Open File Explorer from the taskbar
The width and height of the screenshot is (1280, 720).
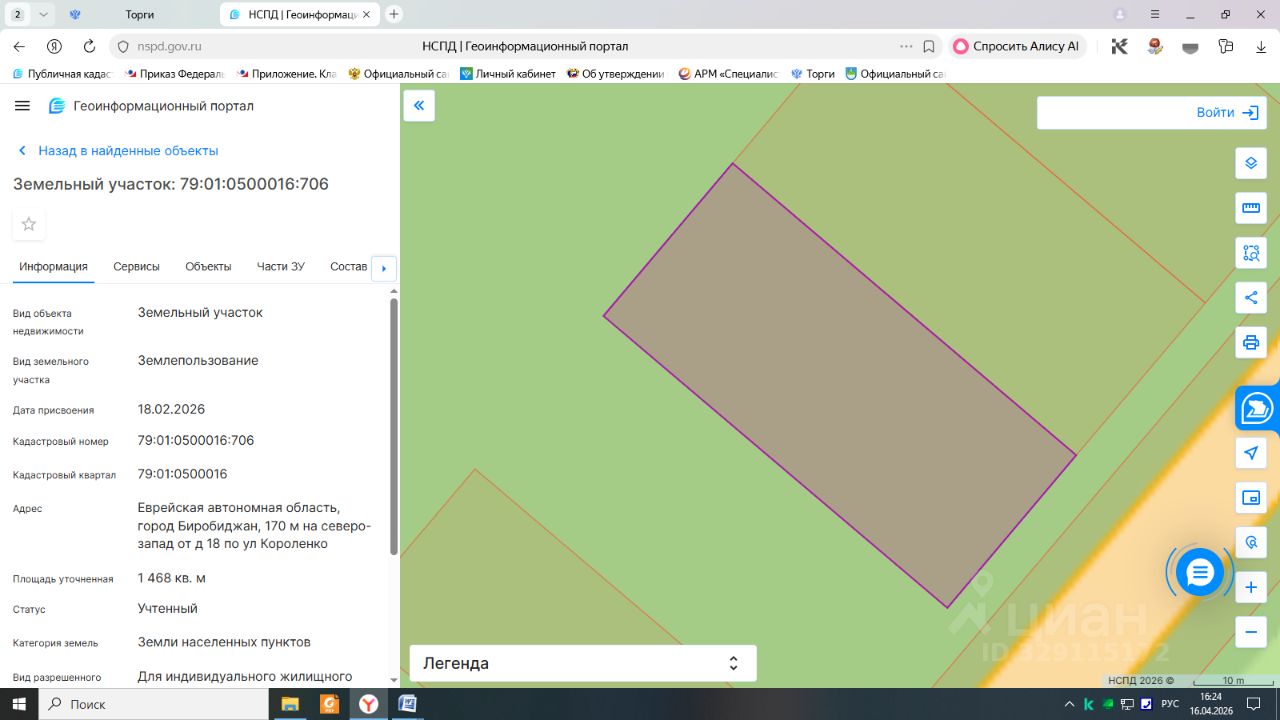(x=290, y=704)
